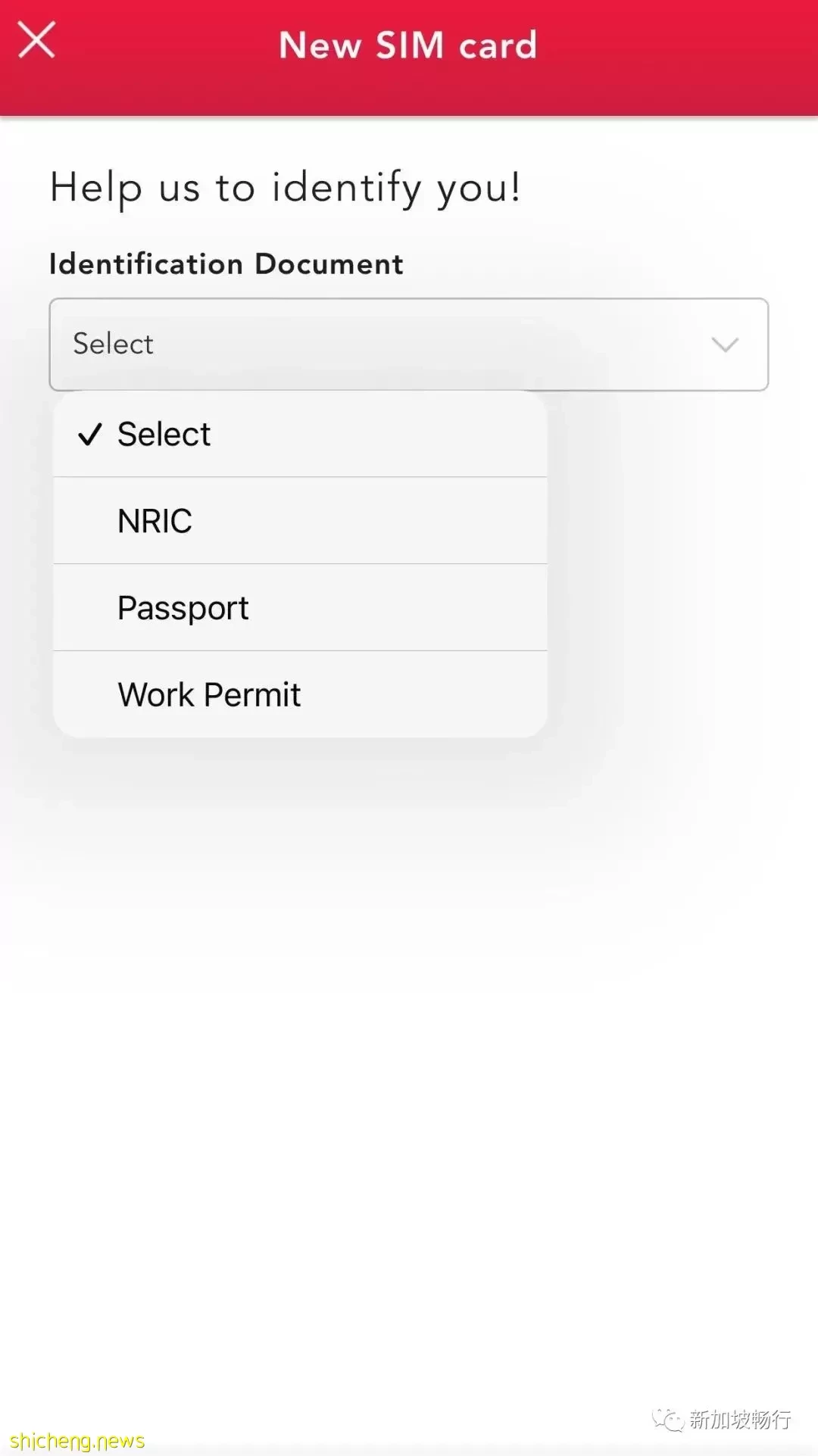Tap the empty middle of the combo box

tap(424, 345)
